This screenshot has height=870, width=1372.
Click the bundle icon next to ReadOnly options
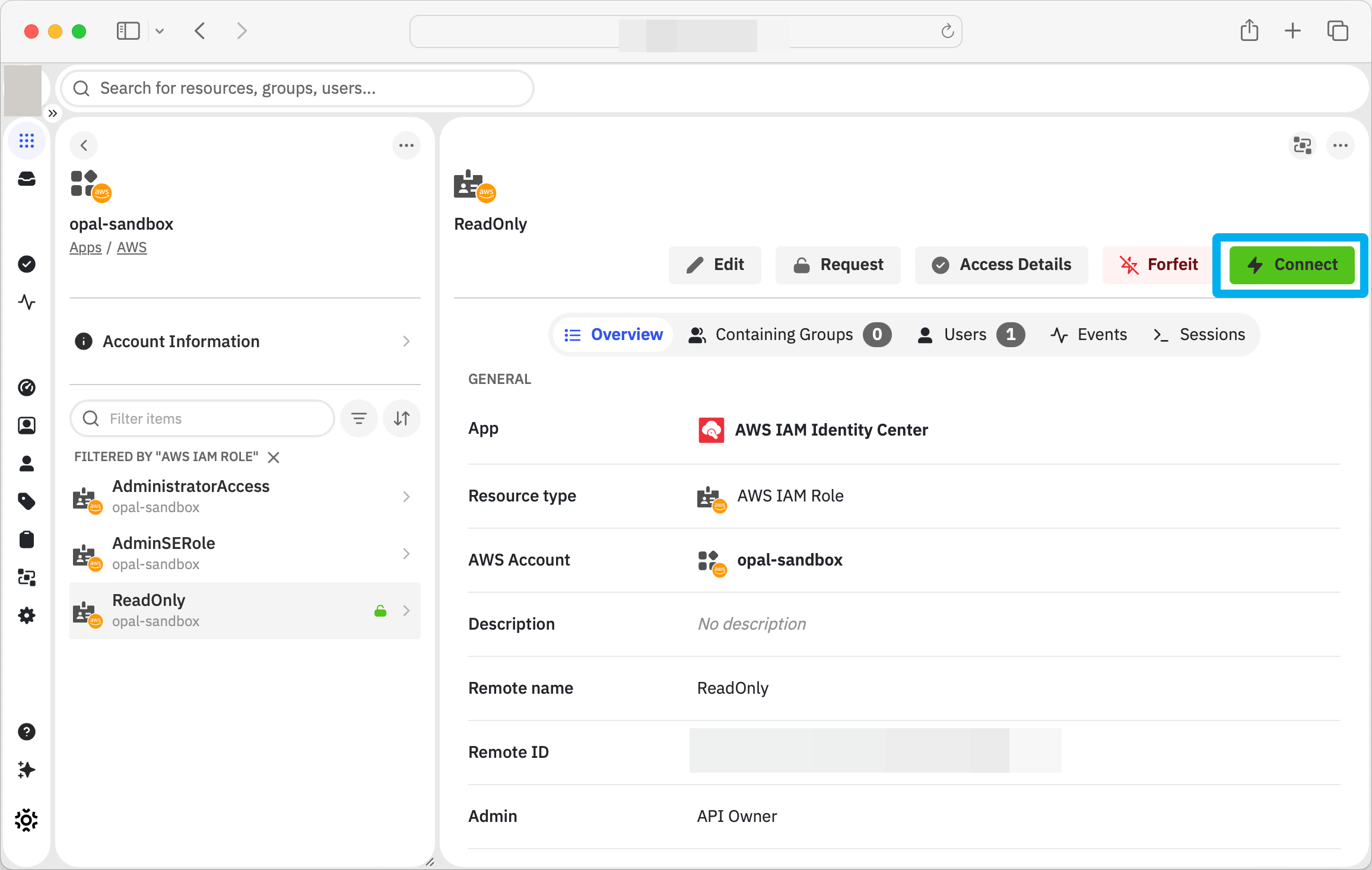(1303, 145)
